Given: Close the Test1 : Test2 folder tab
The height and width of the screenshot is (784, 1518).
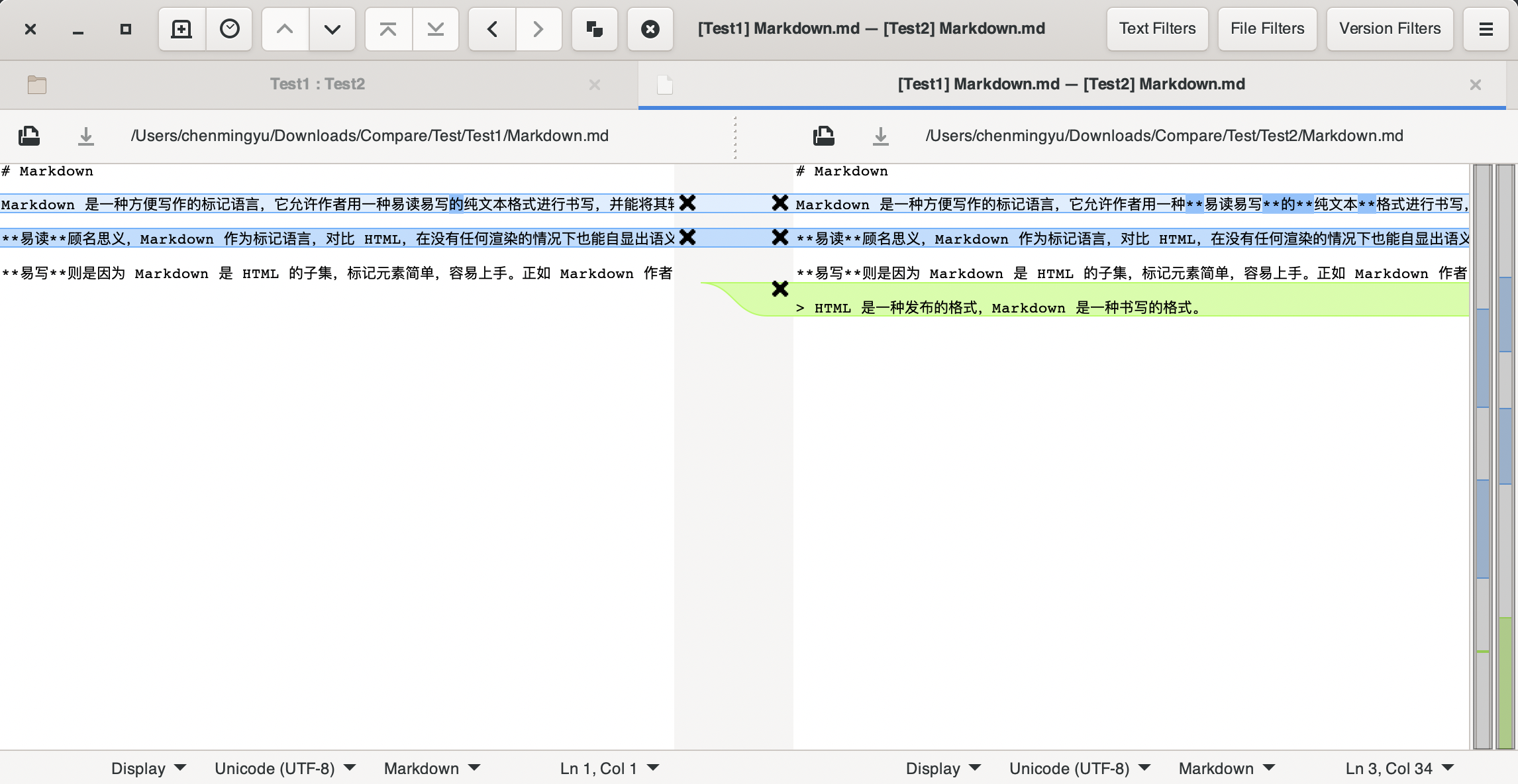Looking at the screenshot, I should pos(595,85).
